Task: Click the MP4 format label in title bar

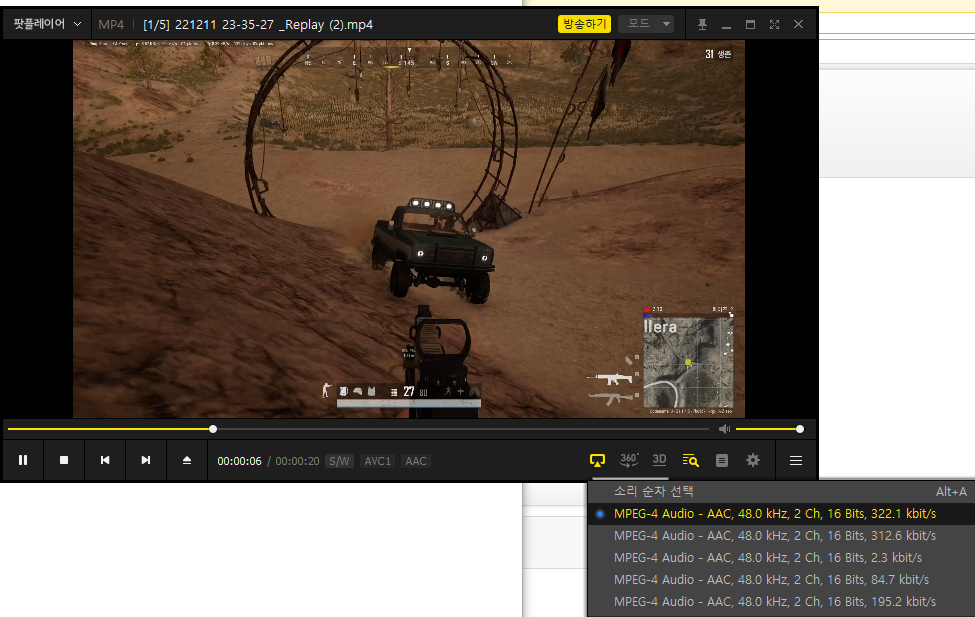Action: point(111,24)
